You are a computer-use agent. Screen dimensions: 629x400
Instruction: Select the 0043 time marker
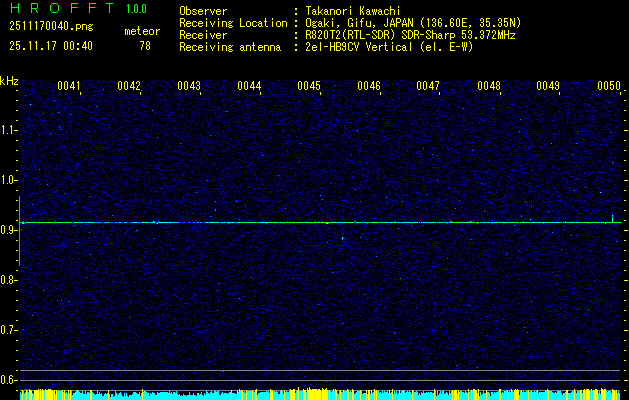tap(189, 87)
